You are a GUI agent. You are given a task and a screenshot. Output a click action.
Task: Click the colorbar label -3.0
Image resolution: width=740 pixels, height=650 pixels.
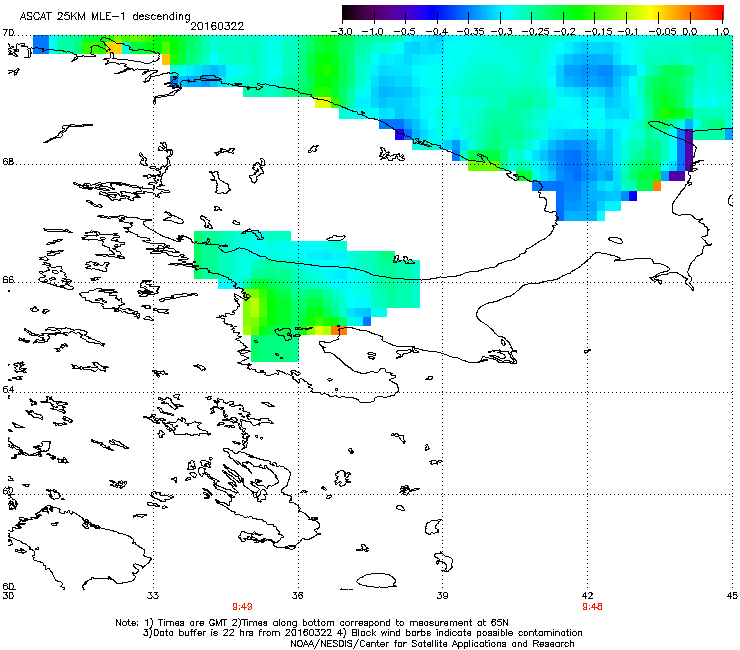(341, 32)
